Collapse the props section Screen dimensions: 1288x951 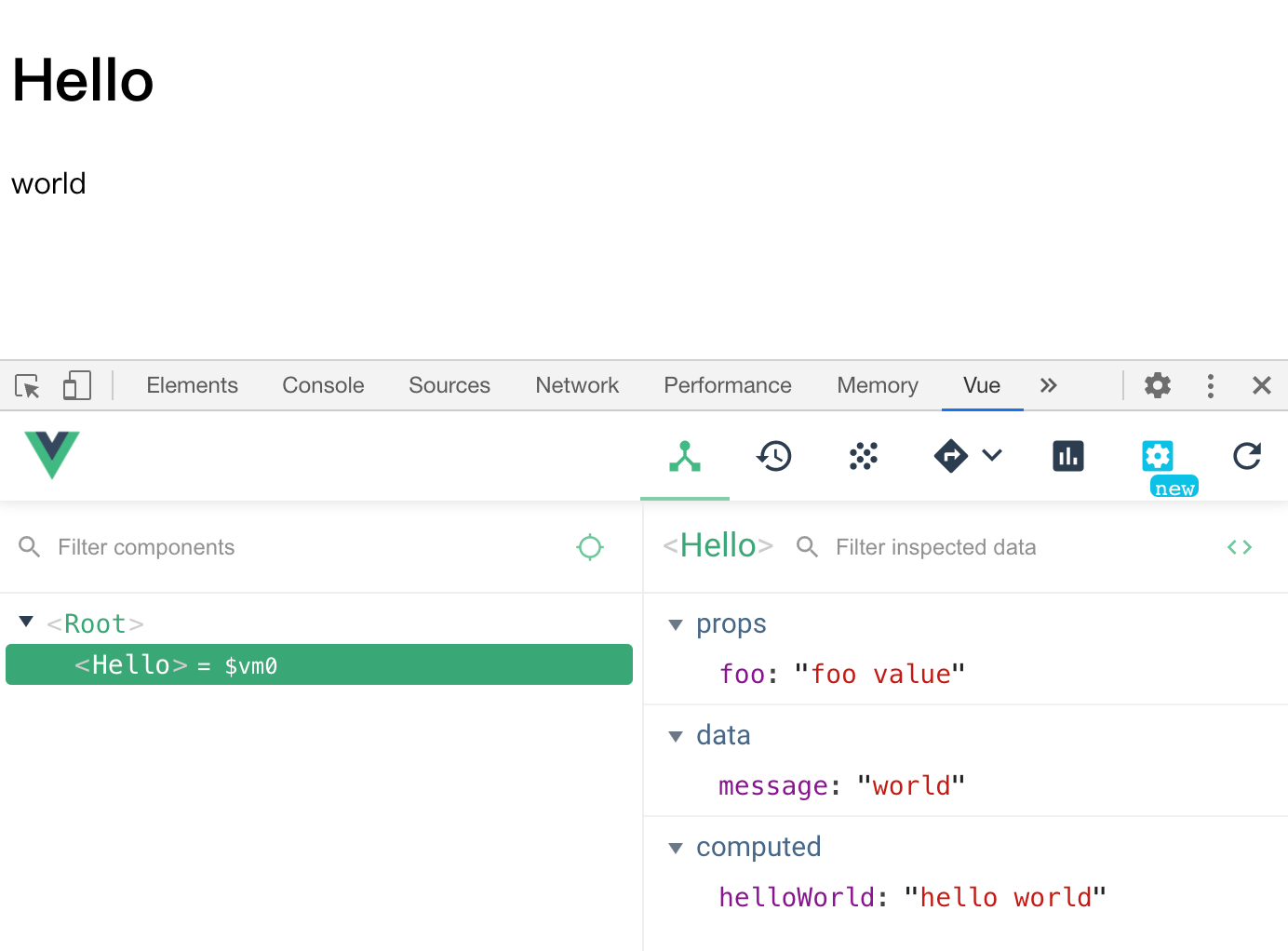(677, 624)
